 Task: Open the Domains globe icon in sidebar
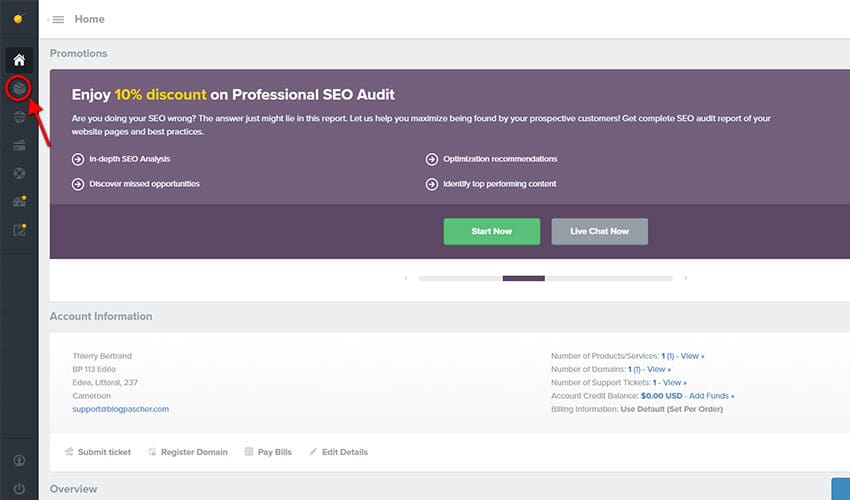click(19, 117)
